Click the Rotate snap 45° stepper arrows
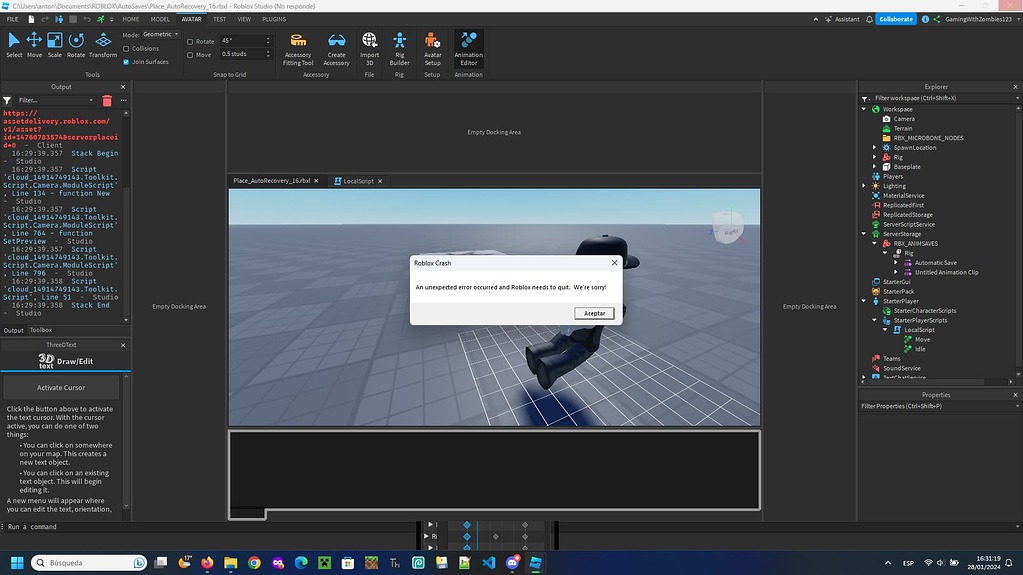1023x575 pixels. coord(267,40)
